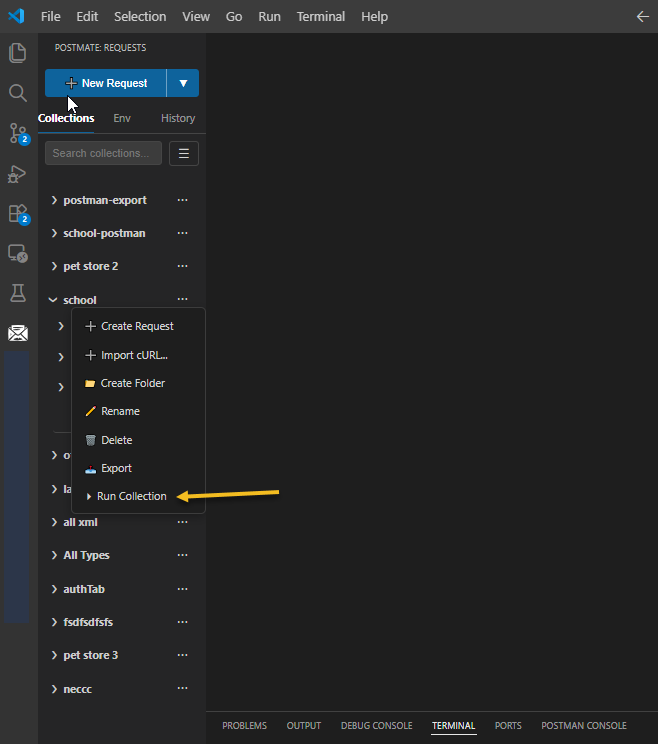The width and height of the screenshot is (658, 744).
Task: Open options for school-postman collection
Action: 183,233
